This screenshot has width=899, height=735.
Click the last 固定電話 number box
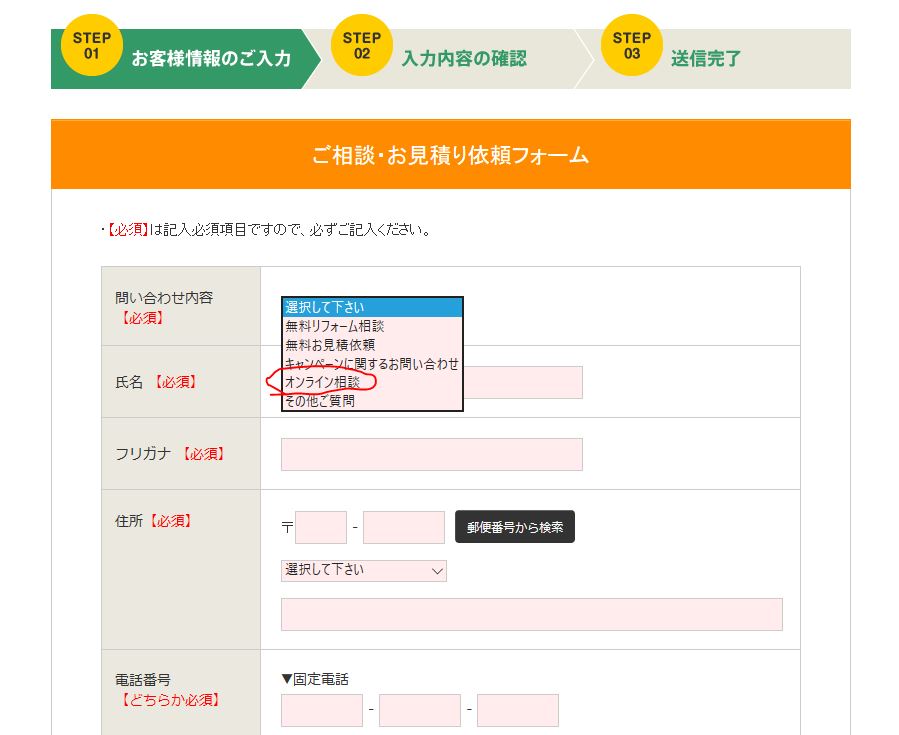click(518, 710)
